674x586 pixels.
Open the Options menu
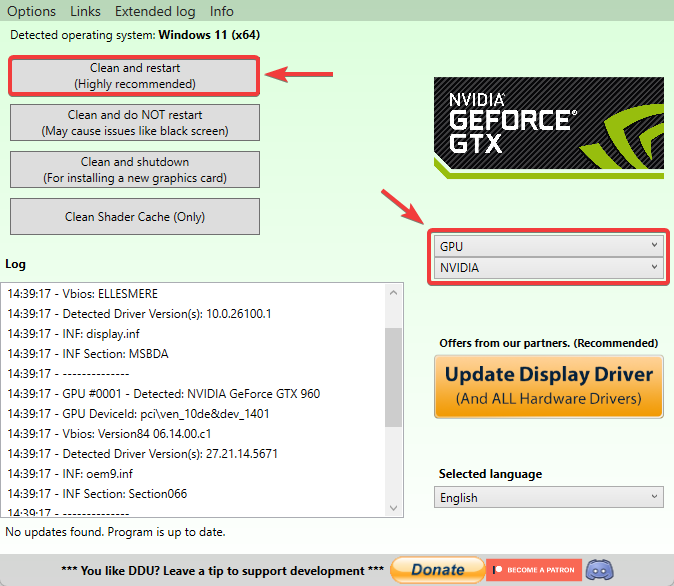click(31, 11)
